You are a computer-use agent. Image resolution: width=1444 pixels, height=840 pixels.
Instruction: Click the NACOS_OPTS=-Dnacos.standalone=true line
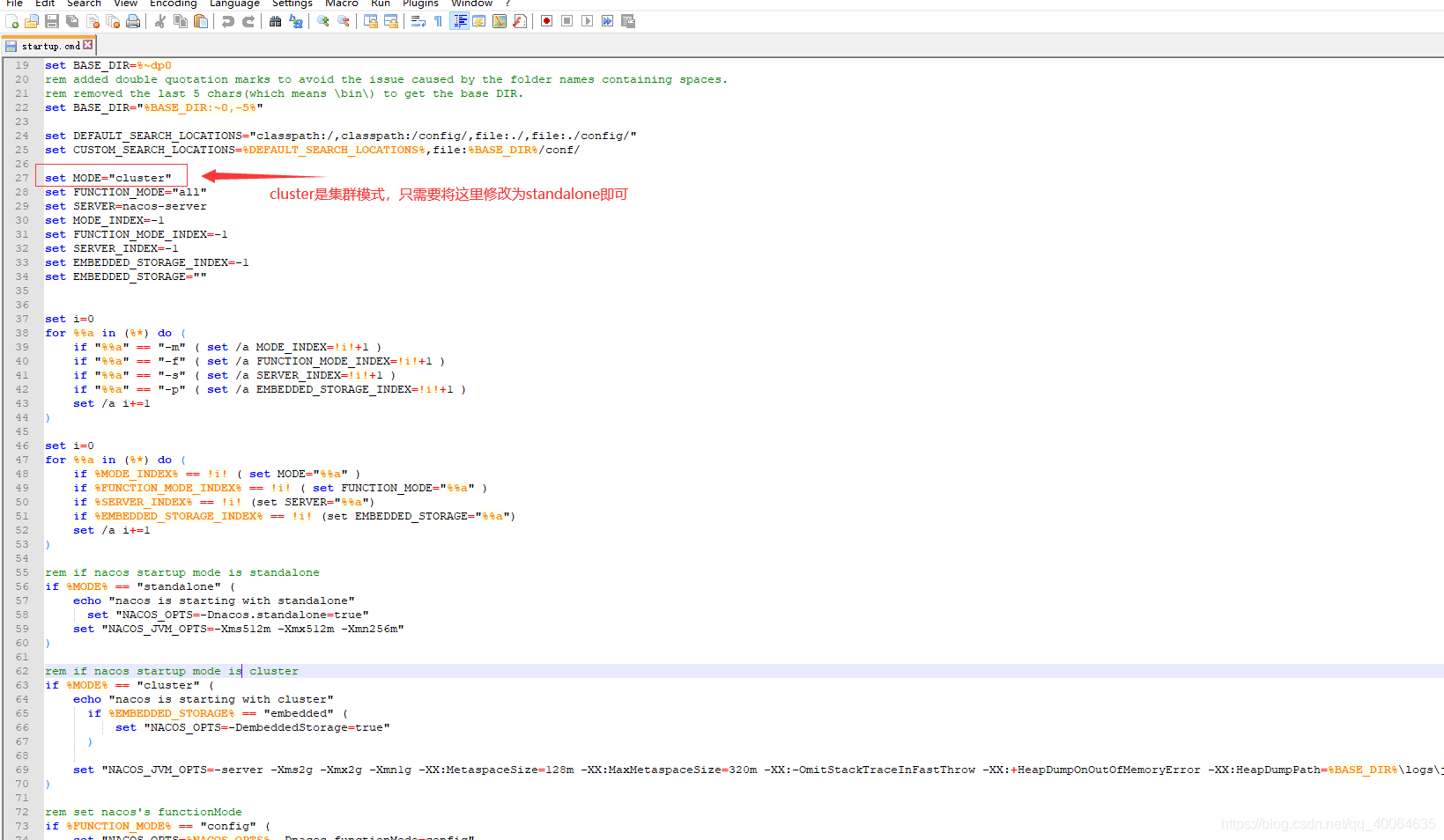tap(228, 615)
